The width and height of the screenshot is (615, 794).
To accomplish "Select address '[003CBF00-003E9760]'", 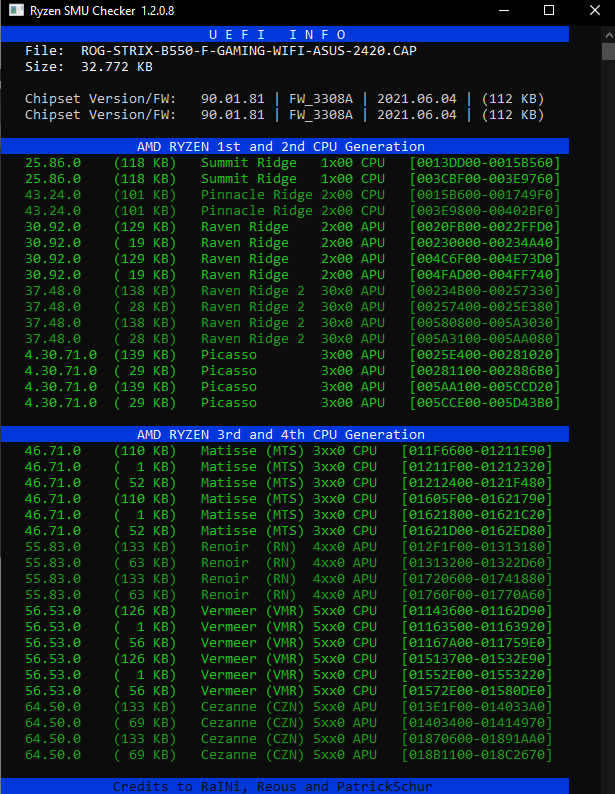I will click(x=485, y=179).
